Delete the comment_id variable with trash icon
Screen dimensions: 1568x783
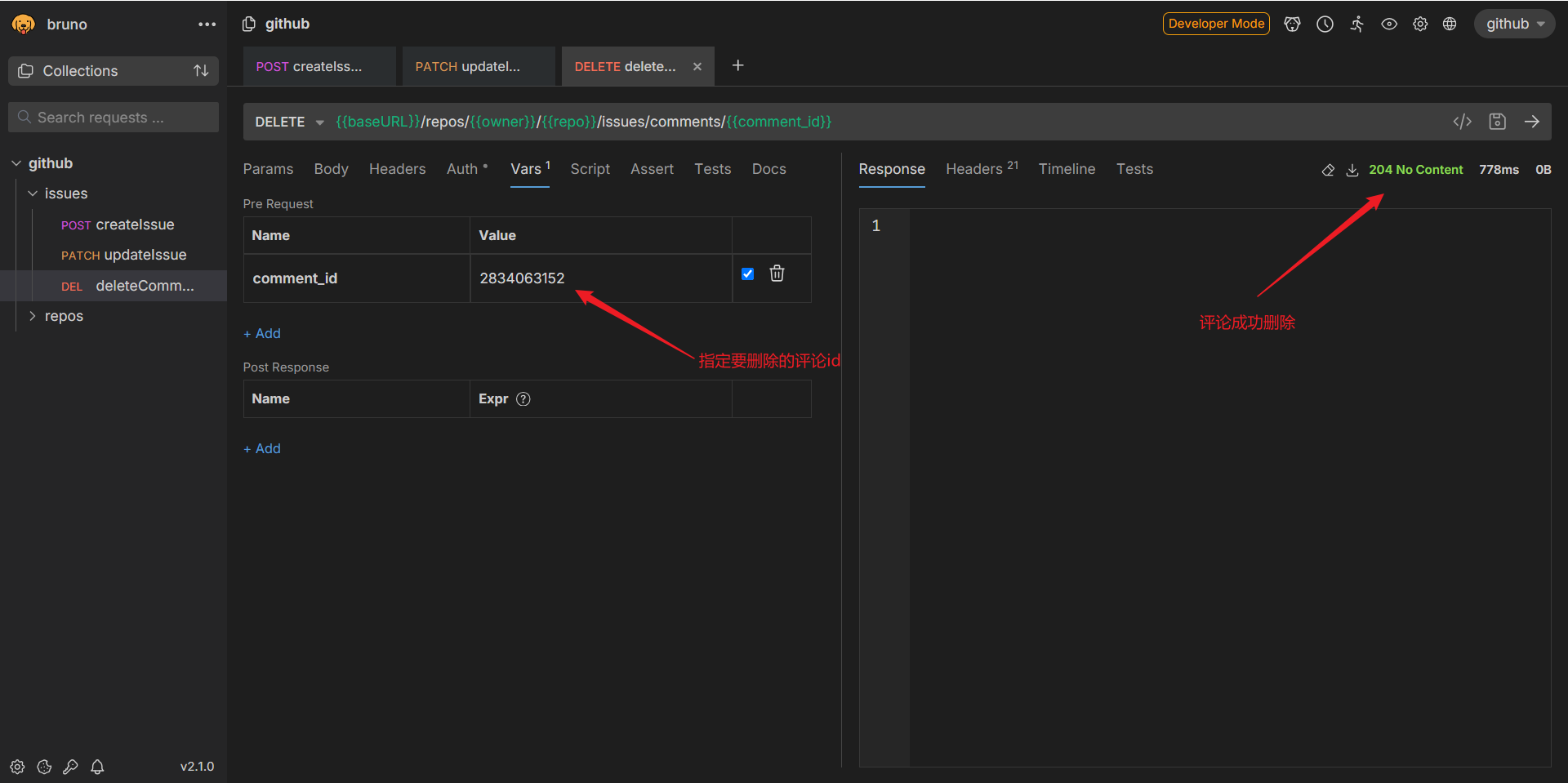point(777,274)
